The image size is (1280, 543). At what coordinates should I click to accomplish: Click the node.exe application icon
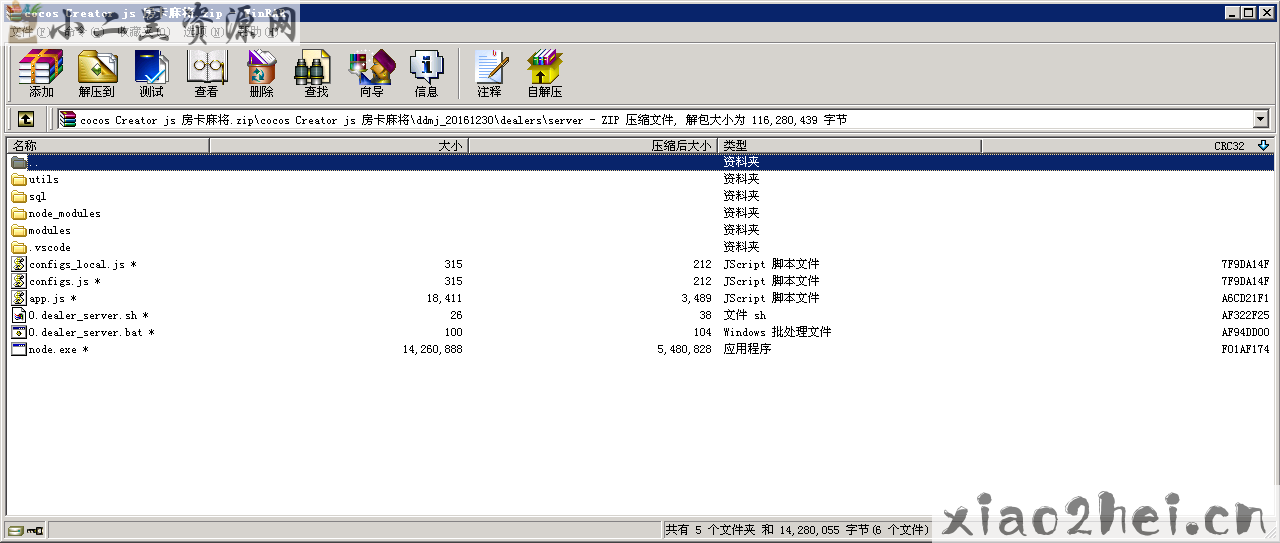coord(19,349)
